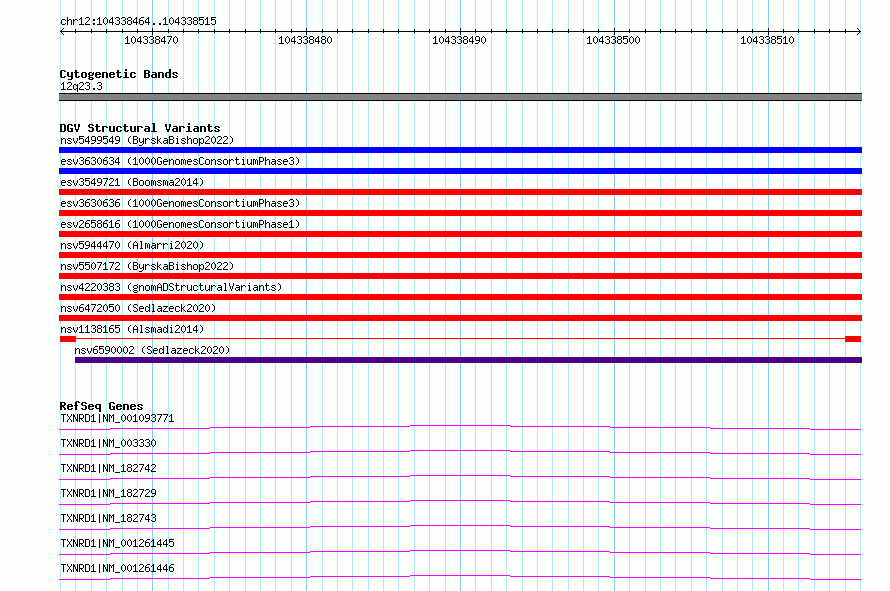Click the 104338510 ruler coordinate

(x=767, y=40)
